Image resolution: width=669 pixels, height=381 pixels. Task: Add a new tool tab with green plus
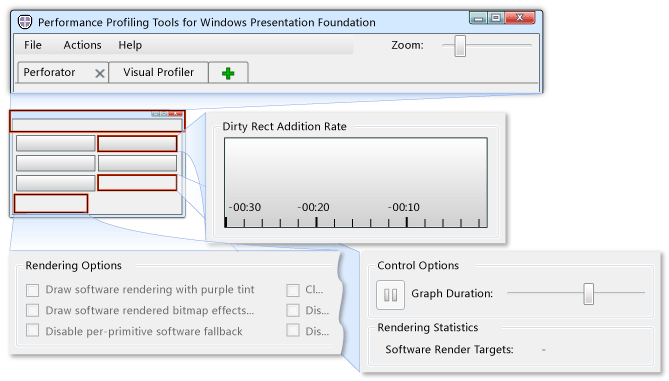tap(228, 73)
